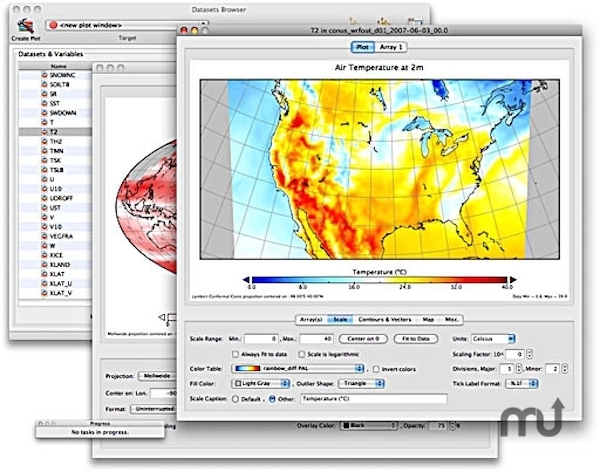Select Default scale caption radio button
Viewport: 600px width, 472px height.
pyautogui.click(x=235, y=399)
